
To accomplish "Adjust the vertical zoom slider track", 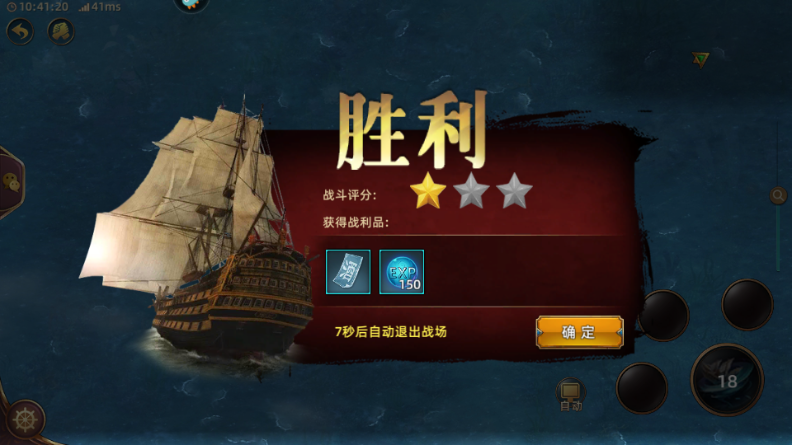I will pyautogui.click(x=778, y=197).
